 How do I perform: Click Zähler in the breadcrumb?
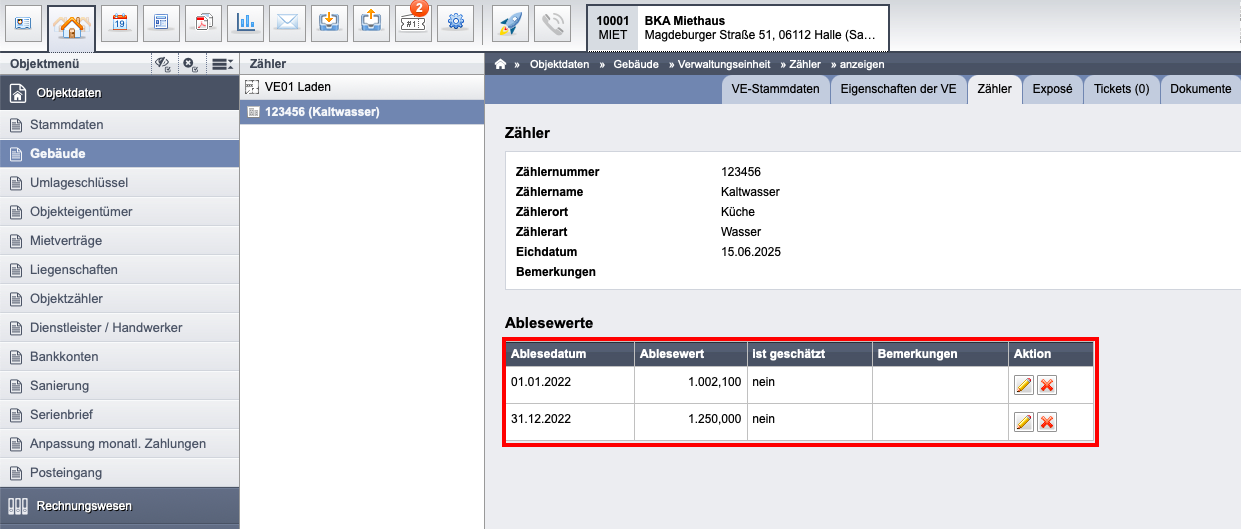(x=804, y=64)
